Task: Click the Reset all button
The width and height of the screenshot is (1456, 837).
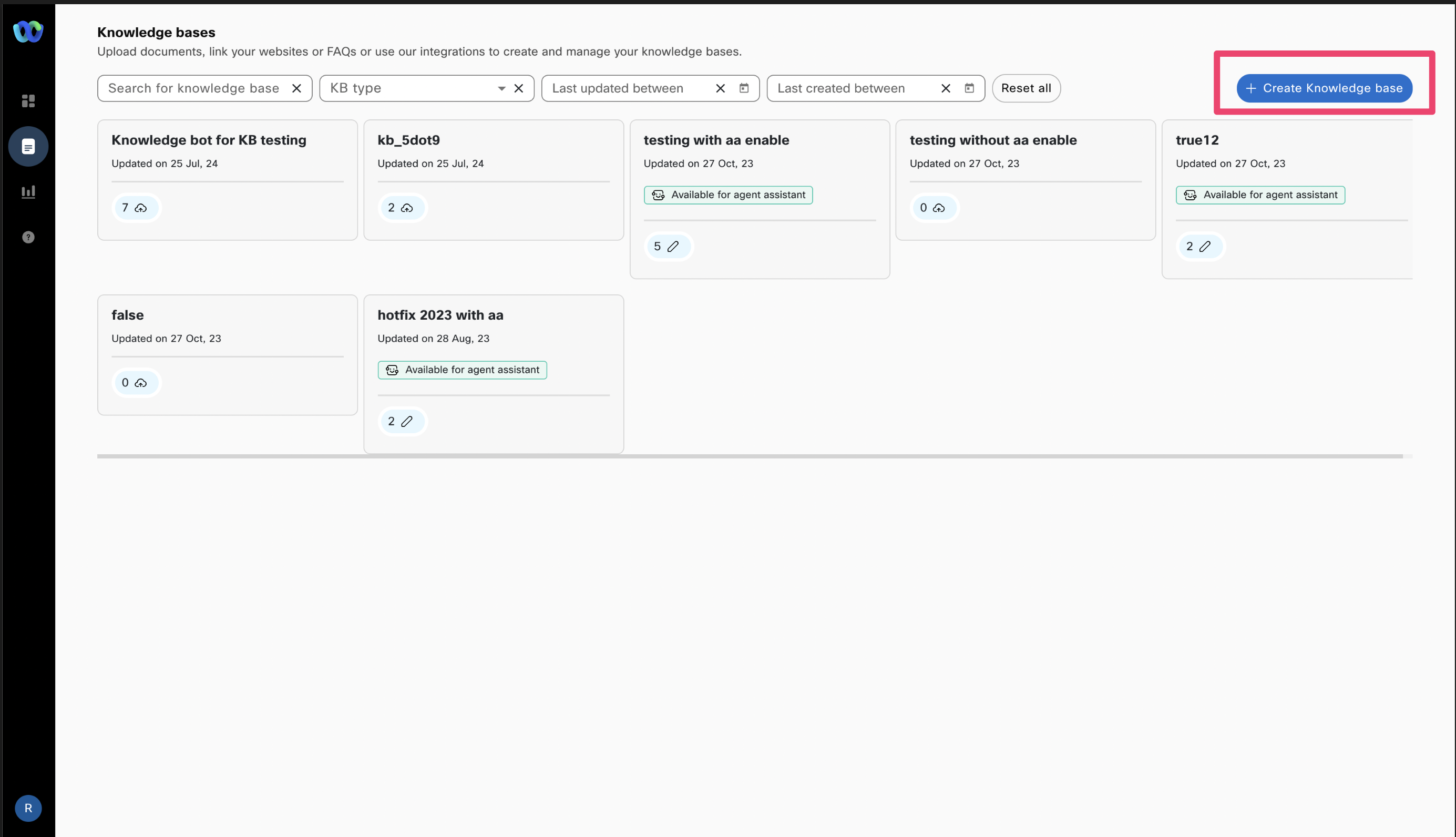Action: pos(1026,88)
